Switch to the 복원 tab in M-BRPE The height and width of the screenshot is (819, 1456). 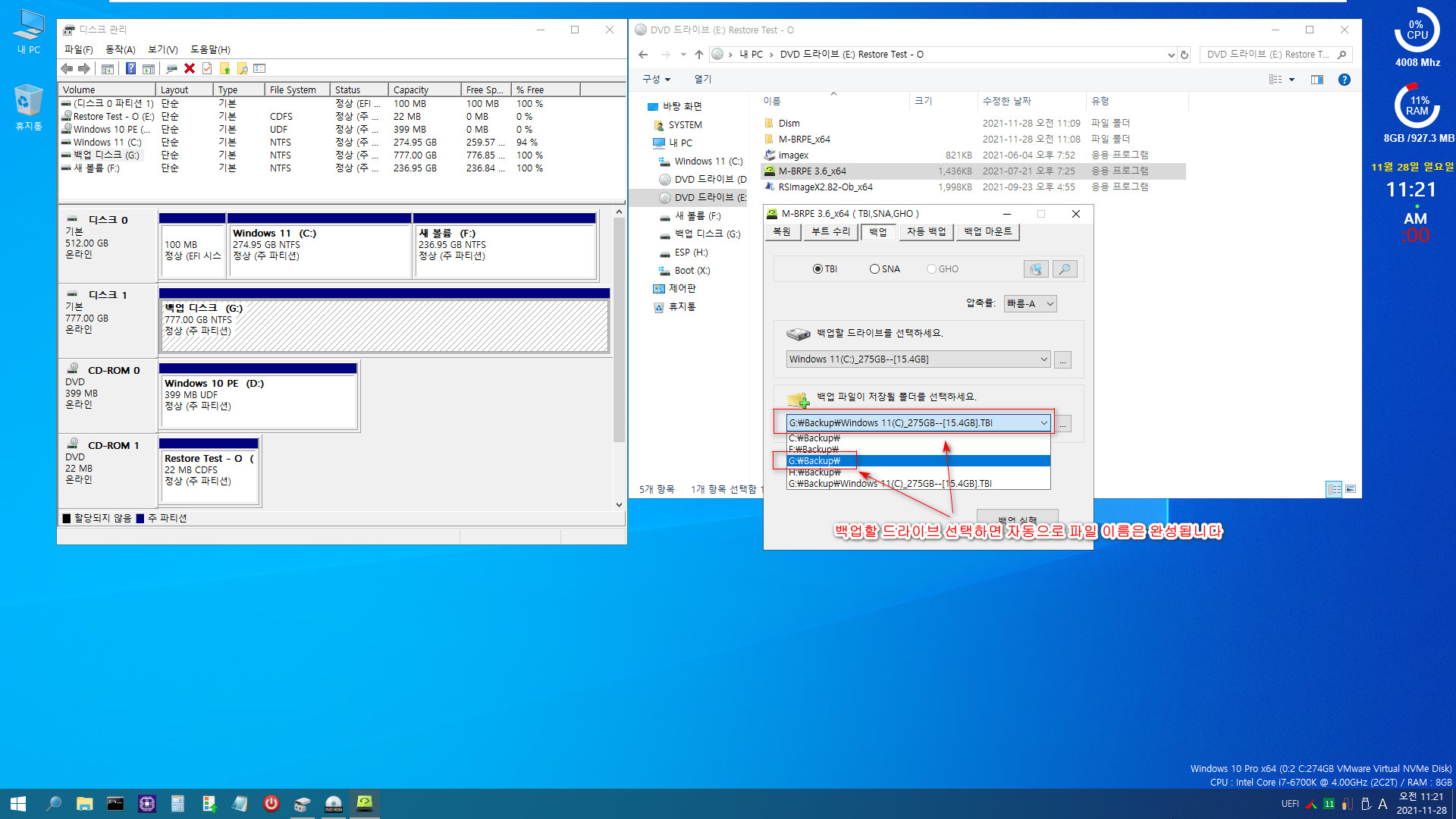click(782, 232)
